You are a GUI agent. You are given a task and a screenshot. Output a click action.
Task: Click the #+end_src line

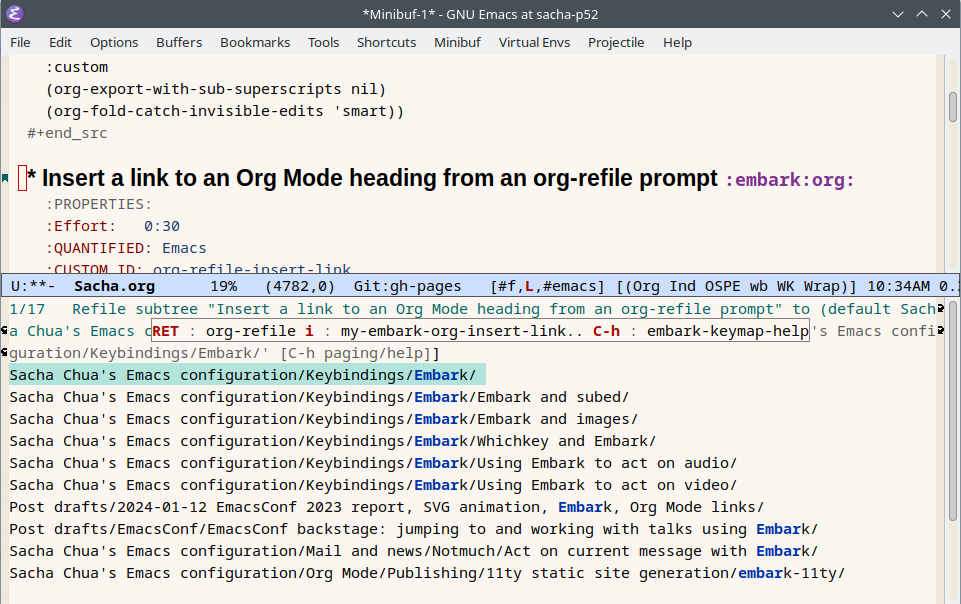(x=67, y=133)
